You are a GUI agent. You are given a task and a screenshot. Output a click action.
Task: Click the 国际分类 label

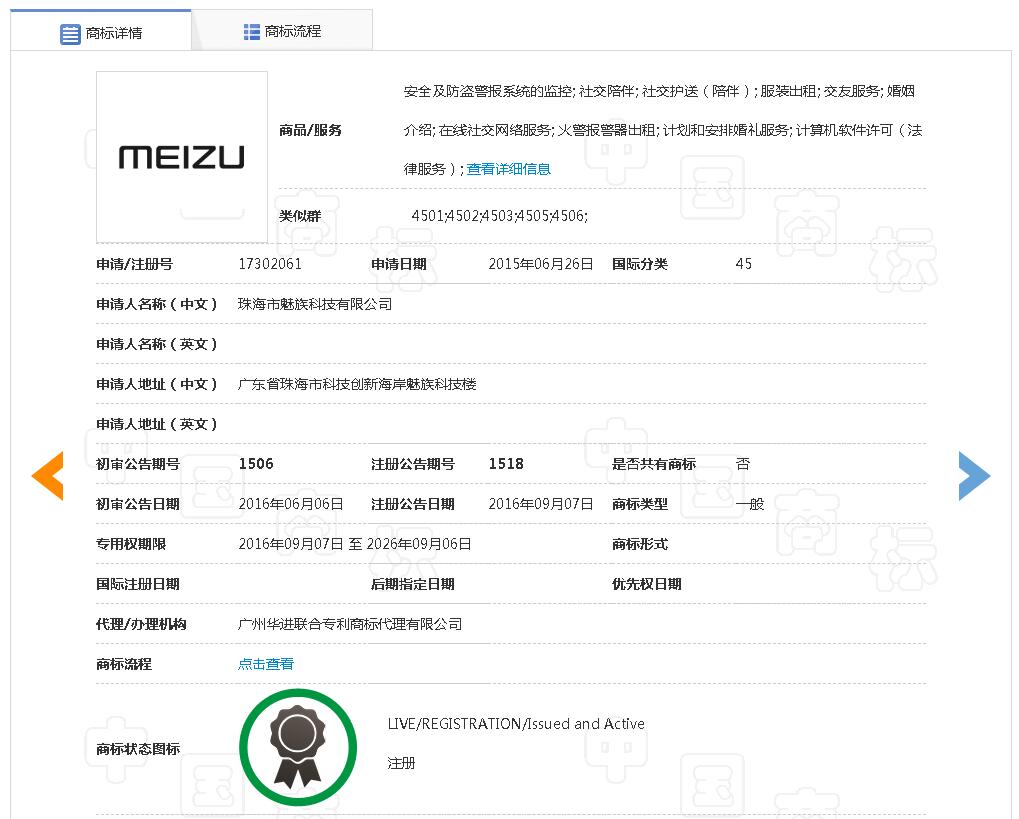(x=640, y=264)
